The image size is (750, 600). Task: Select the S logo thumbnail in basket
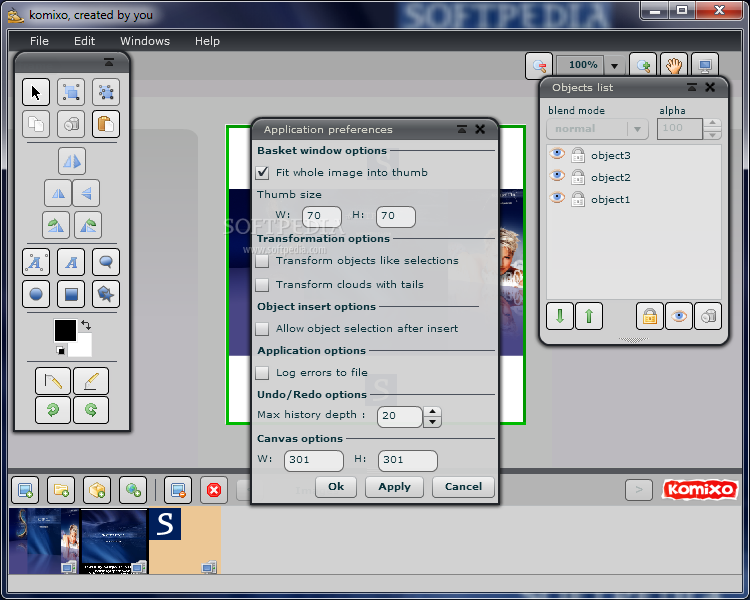185,541
